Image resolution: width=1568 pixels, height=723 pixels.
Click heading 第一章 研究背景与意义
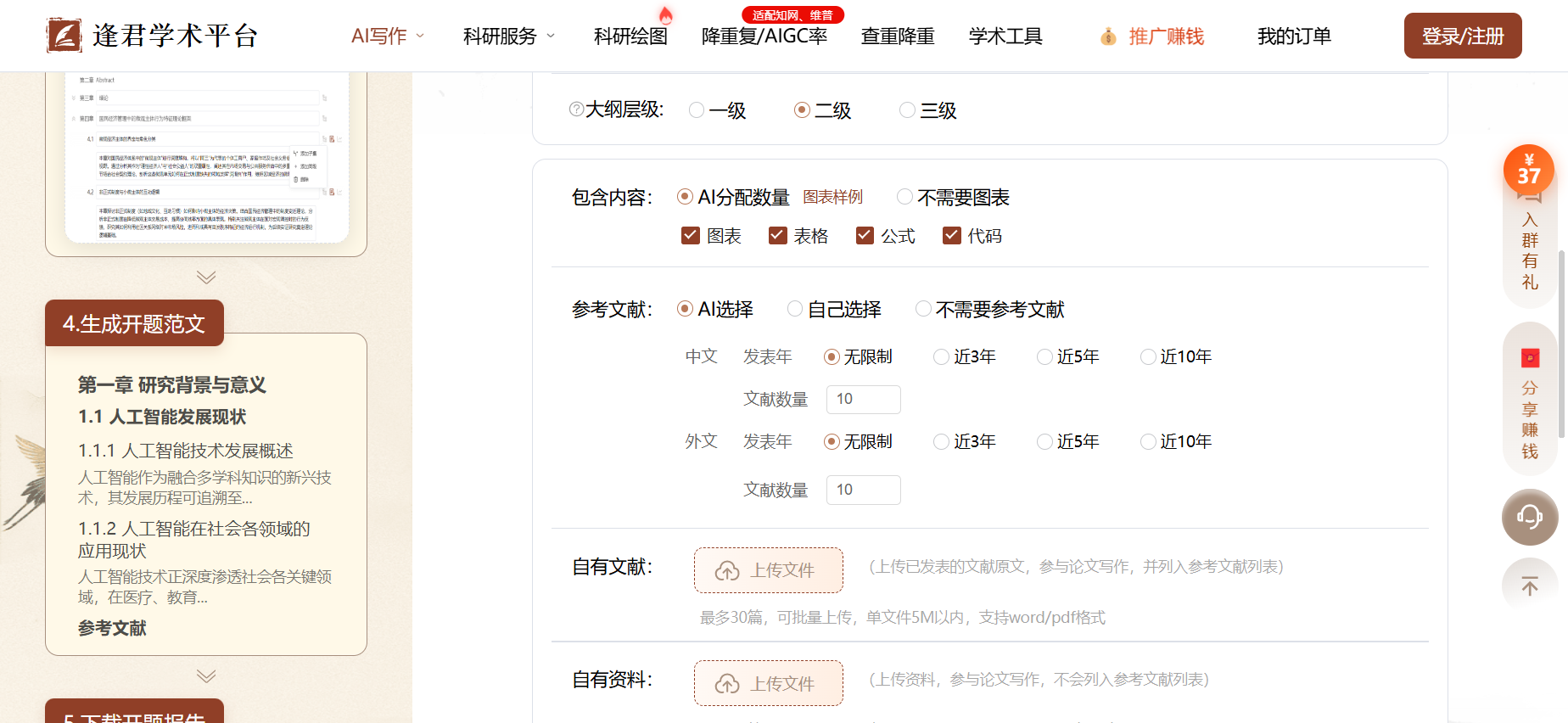(172, 385)
